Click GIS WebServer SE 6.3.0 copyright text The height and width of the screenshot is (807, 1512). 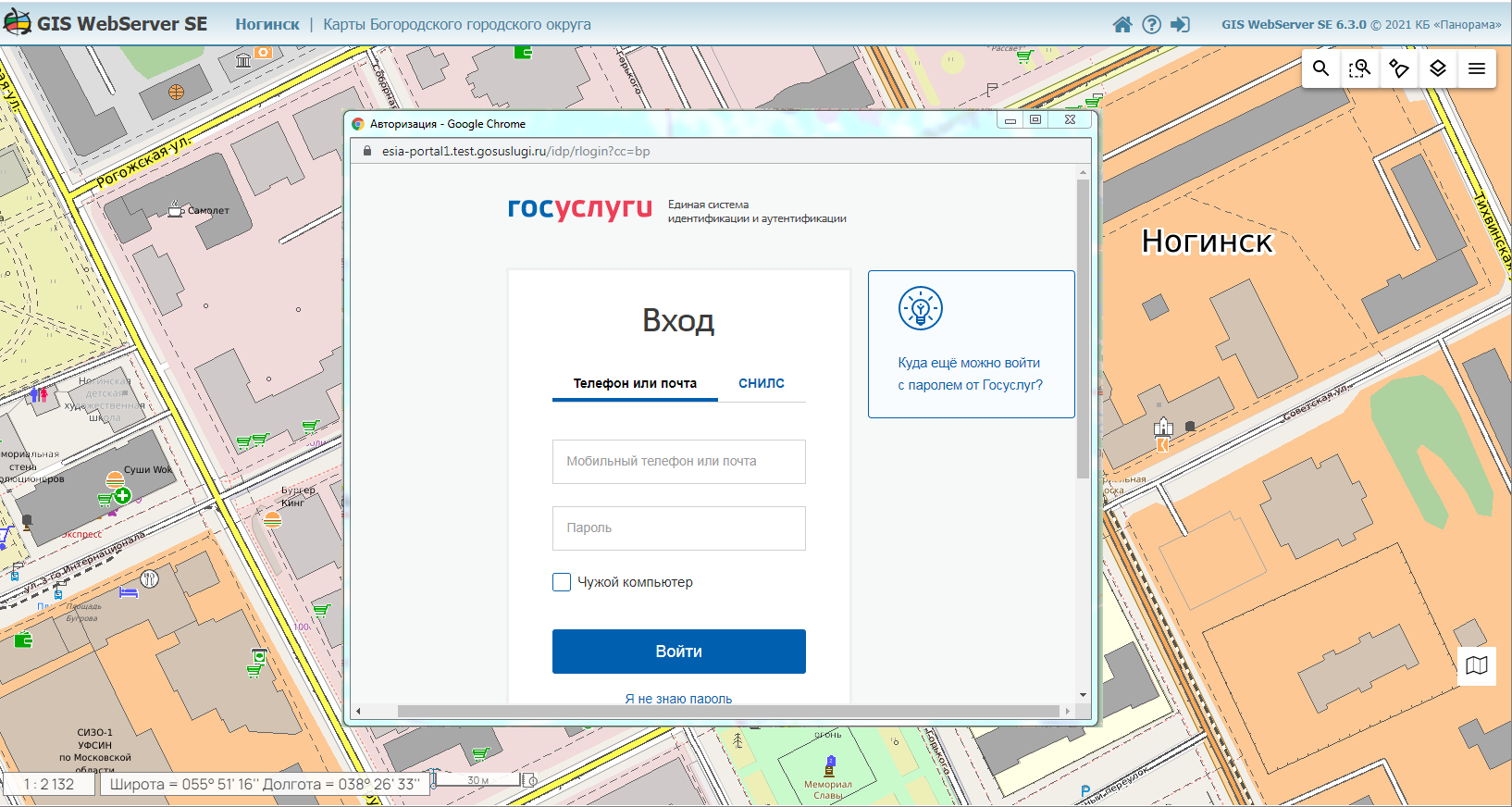tap(1361, 24)
